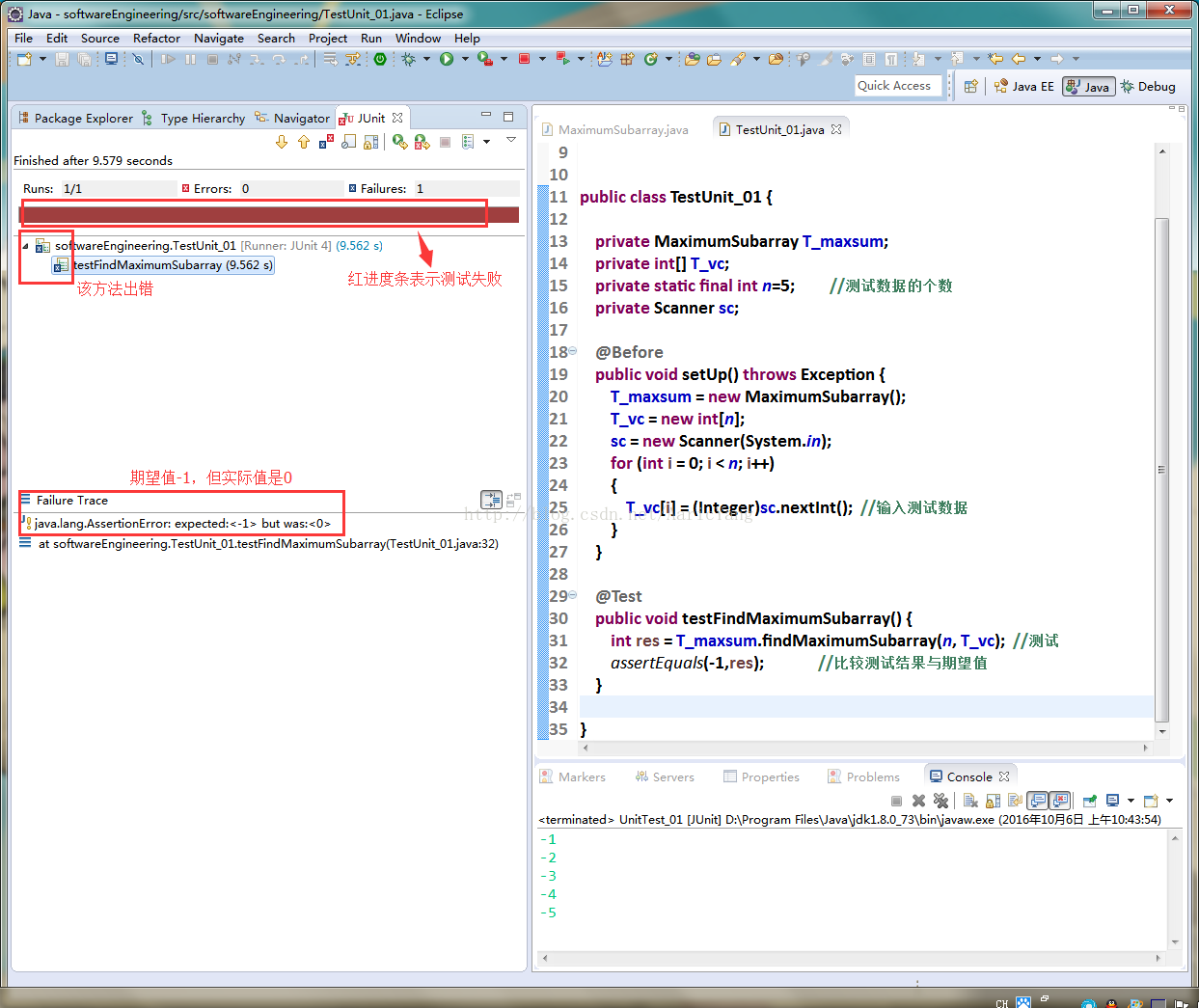Viewport: 1199px width, 1008px height.
Task: Open the Window menu
Action: tap(418, 38)
